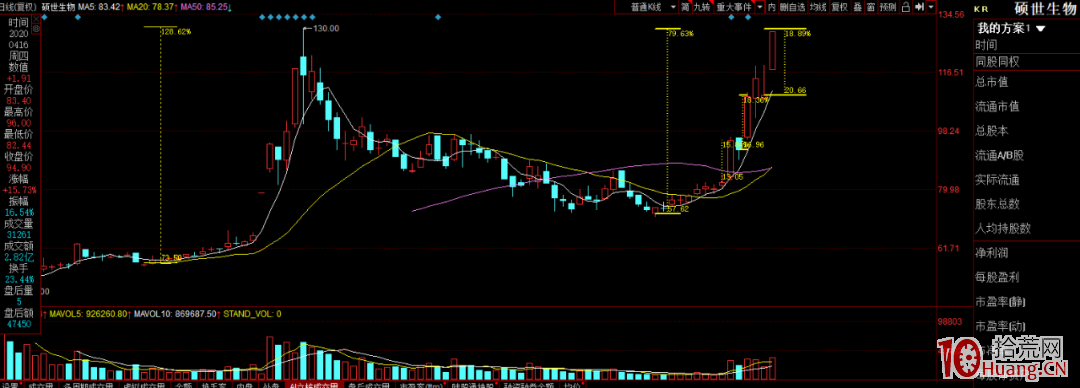Screen dimensions: 1080x388
Task: Click the 复权 adjustment button
Action: pos(840,7)
